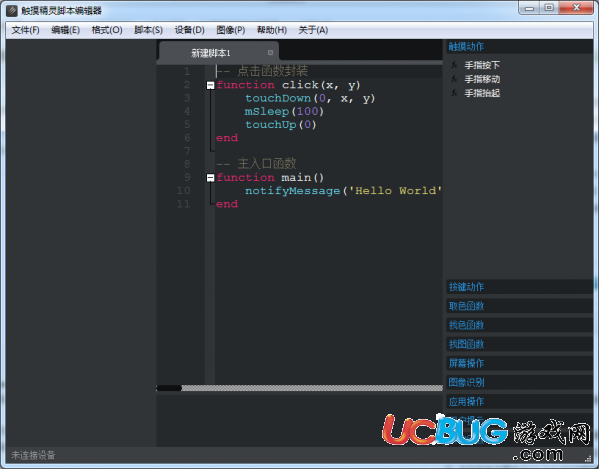Click the function icon beside 手指移动
Viewport: 599px width, 469px height.
click(454, 79)
